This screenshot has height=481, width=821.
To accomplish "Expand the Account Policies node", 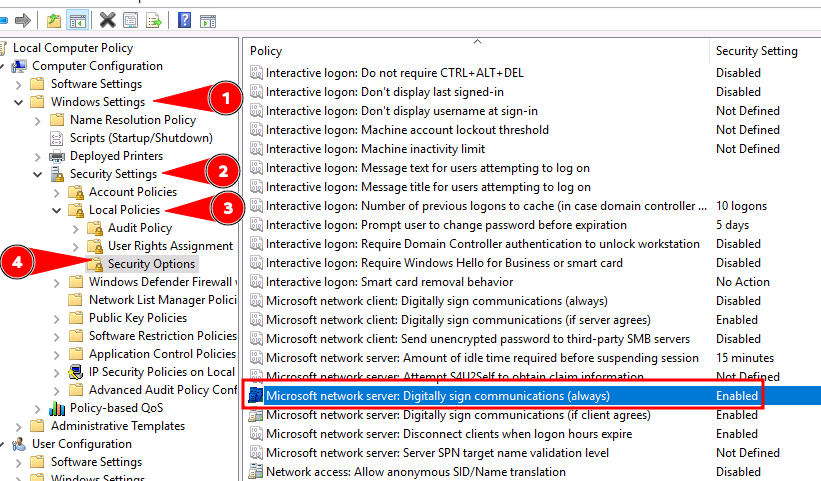I will pos(57,193).
